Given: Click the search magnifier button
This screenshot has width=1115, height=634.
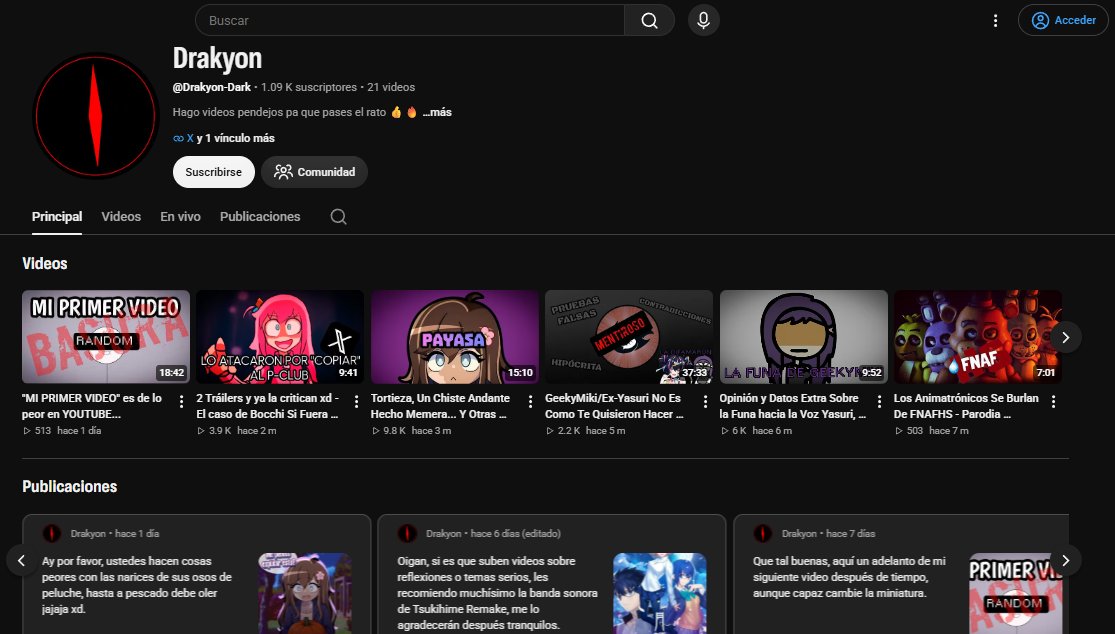Looking at the screenshot, I should point(649,21).
